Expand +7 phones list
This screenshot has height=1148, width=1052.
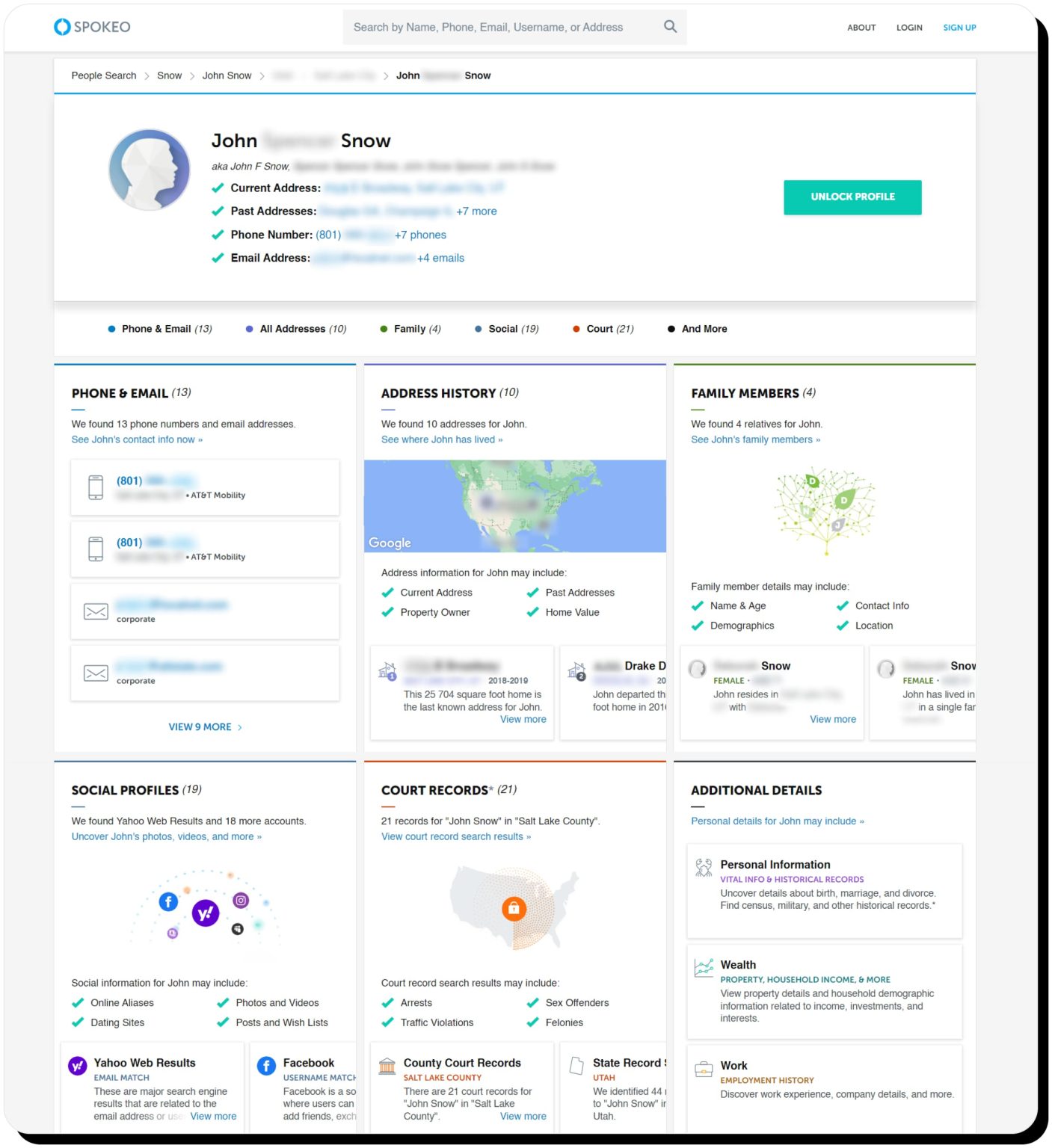click(x=420, y=235)
